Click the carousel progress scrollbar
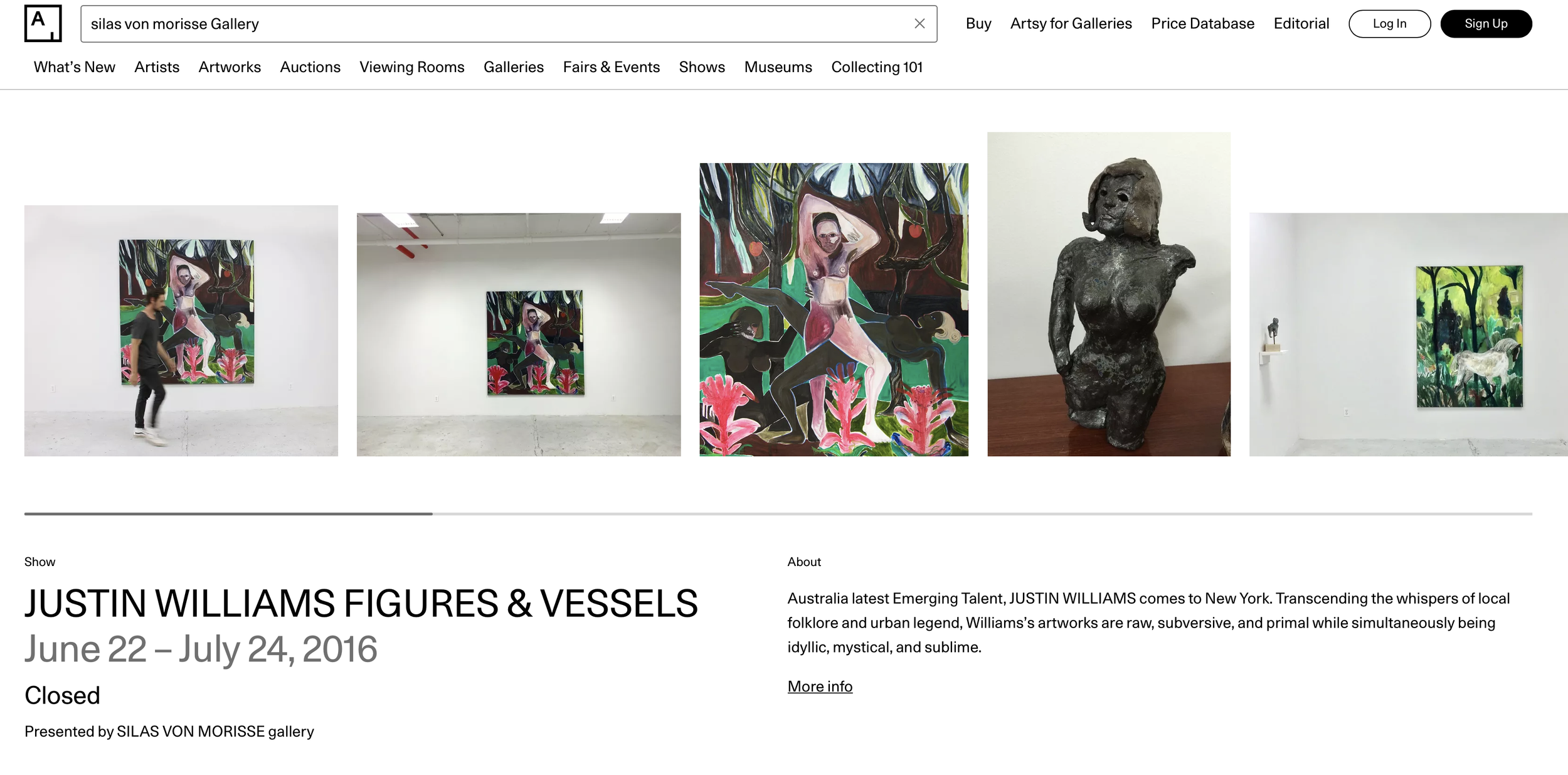 778,514
